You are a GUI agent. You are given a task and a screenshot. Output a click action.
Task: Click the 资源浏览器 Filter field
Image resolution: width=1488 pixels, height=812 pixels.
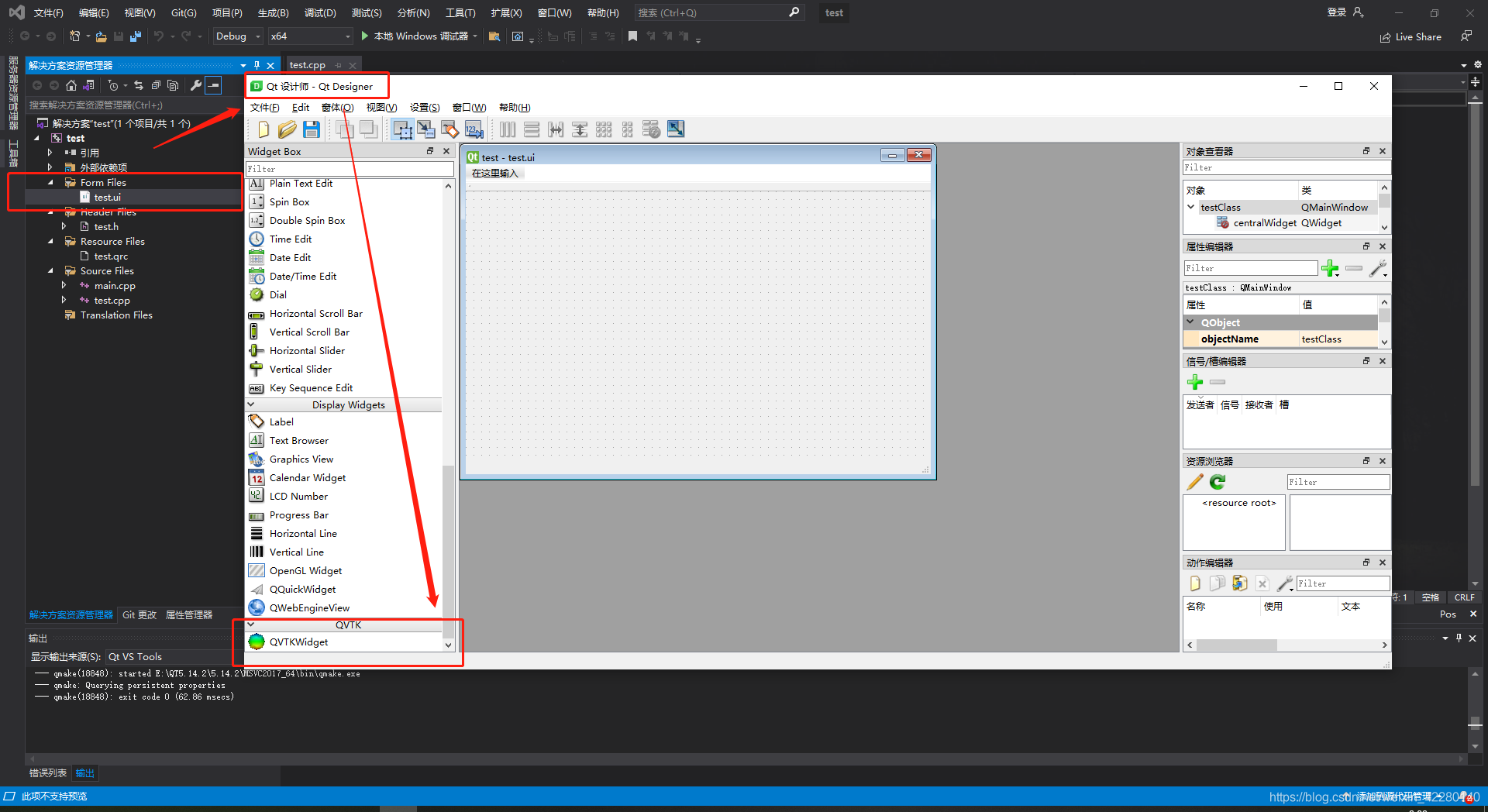pyautogui.click(x=1338, y=482)
